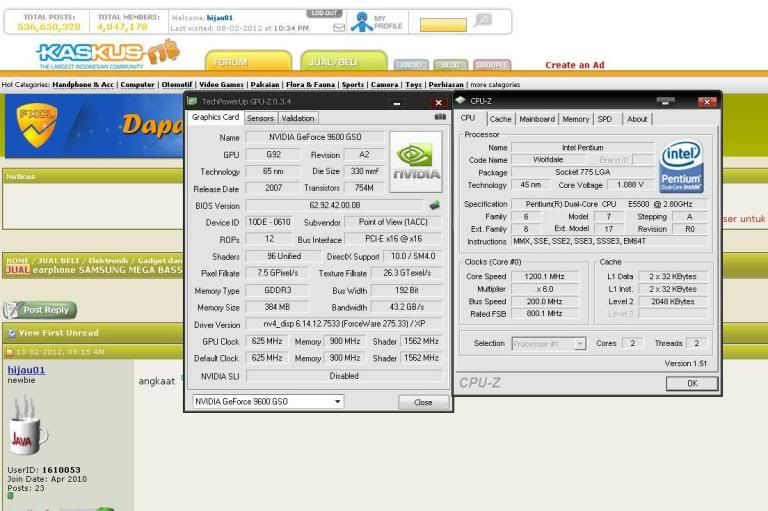Open Perhiasan category link
This screenshot has width=768, height=511.
[446, 85]
